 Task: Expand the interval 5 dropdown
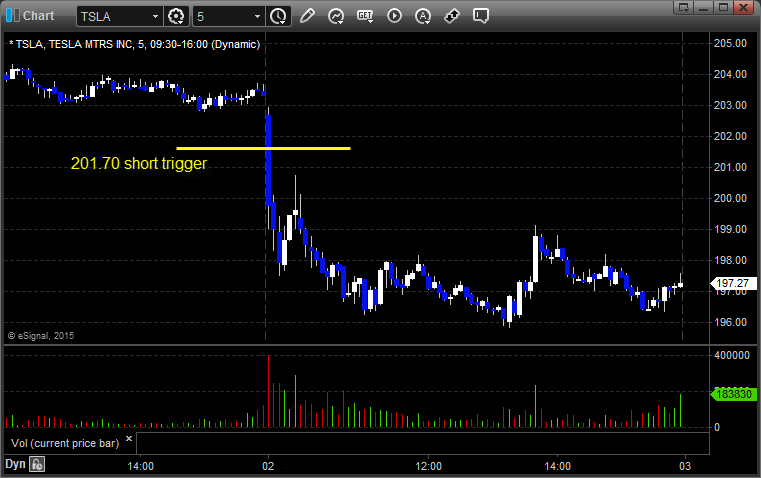point(258,16)
